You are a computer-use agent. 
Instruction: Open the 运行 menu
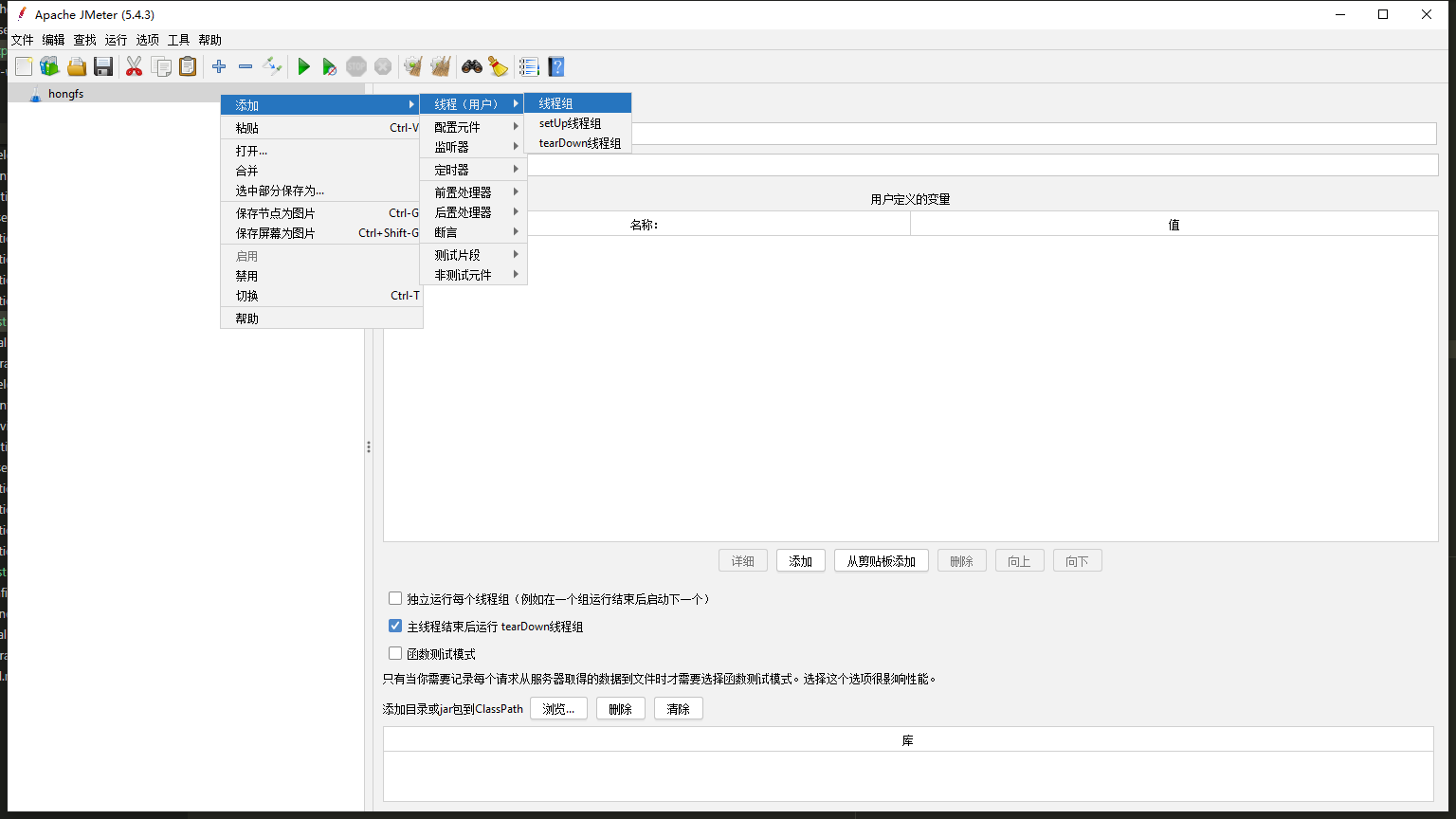[x=116, y=40]
